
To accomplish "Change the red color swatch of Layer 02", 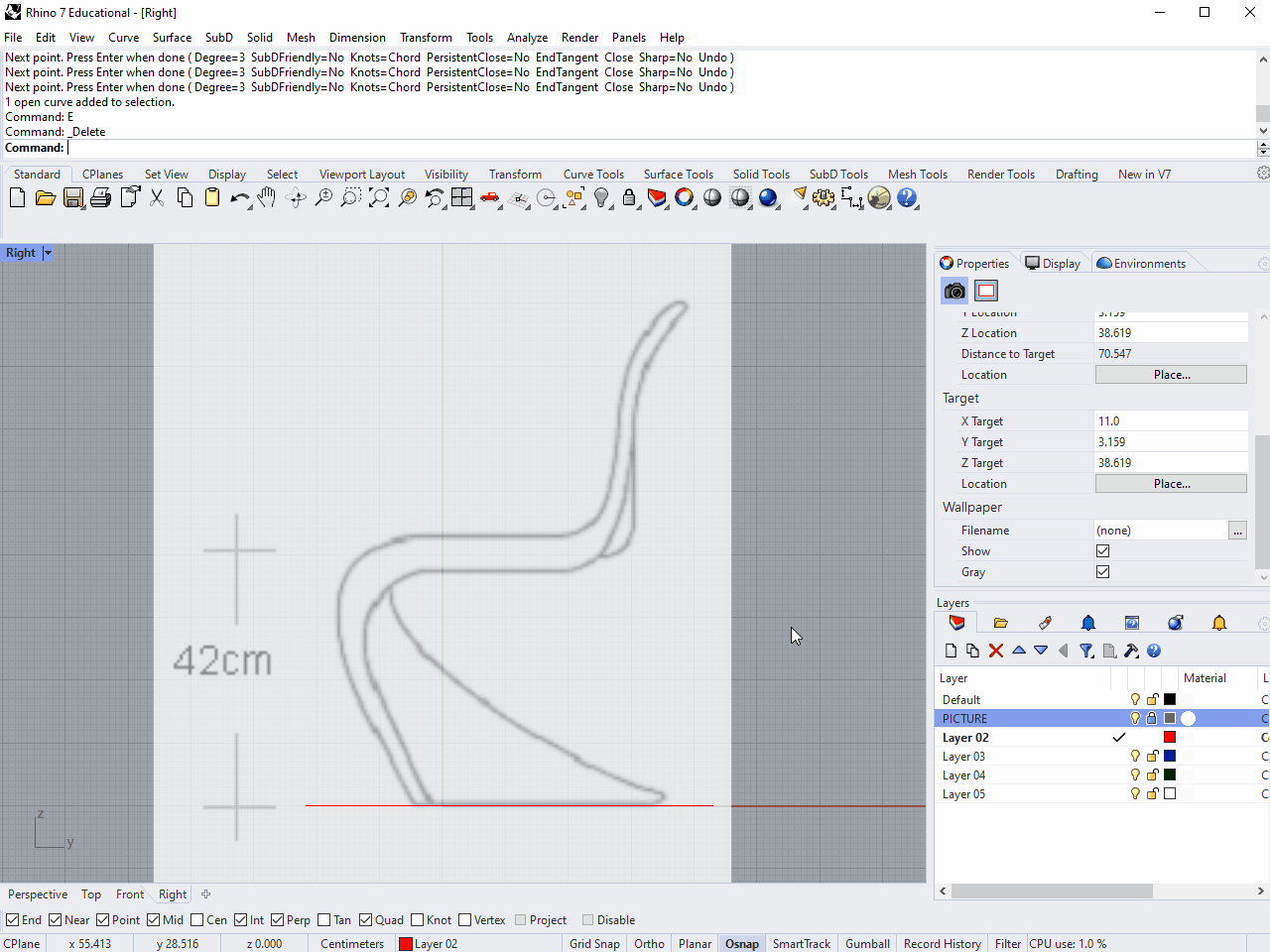I will pos(1170,737).
